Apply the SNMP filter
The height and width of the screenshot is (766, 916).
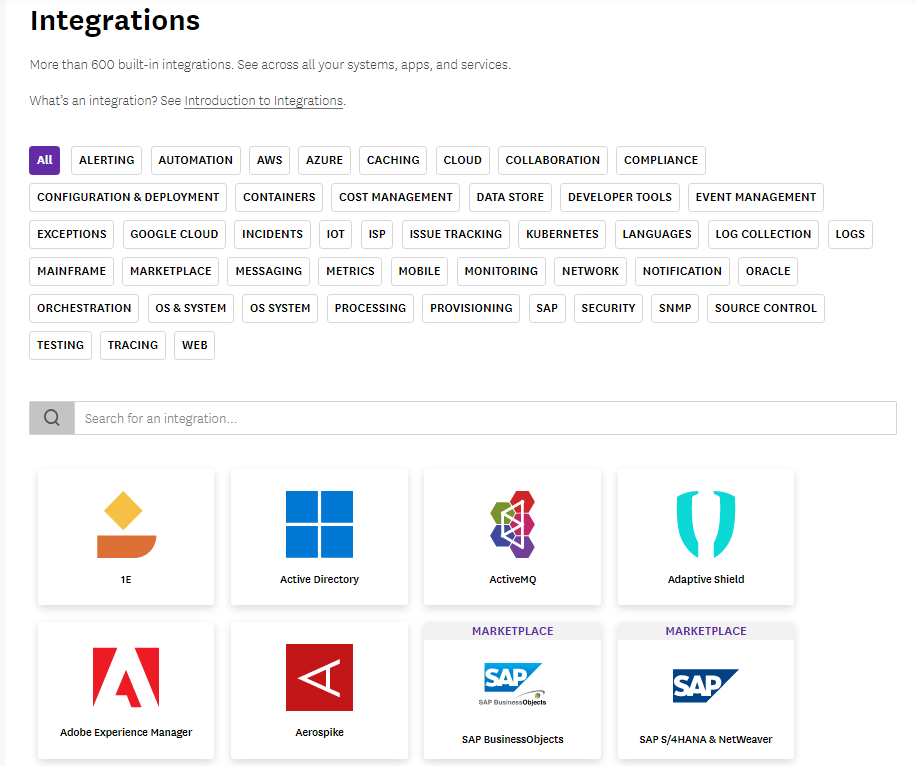click(x=675, y=309)
